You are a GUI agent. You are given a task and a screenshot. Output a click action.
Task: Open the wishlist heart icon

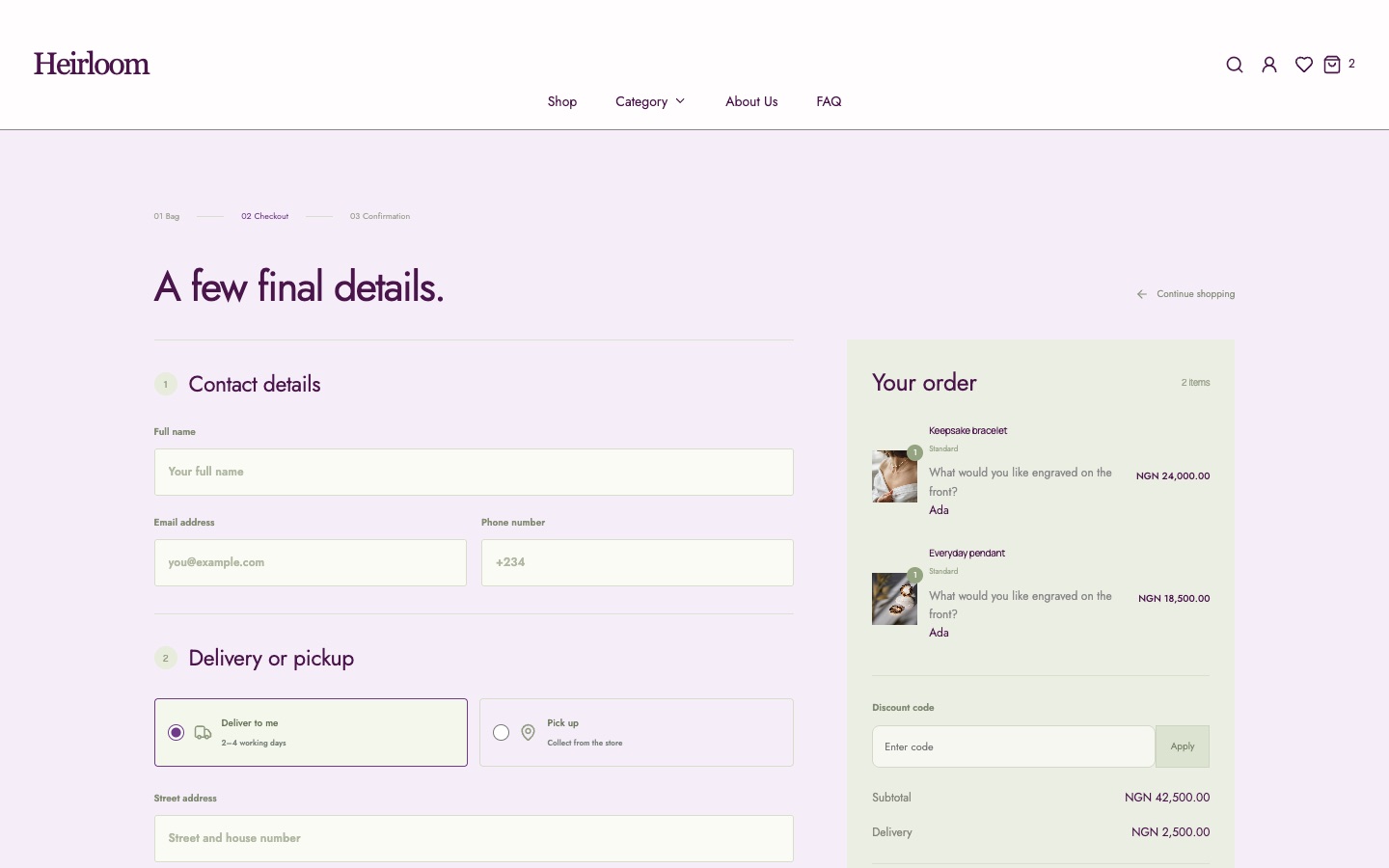point(1304,65)
